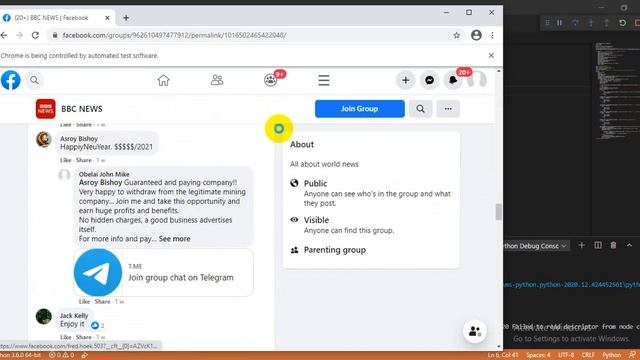Pause debugging in VS Code toolbar
The image size is (640, 360).
click(x=560, y=23)
